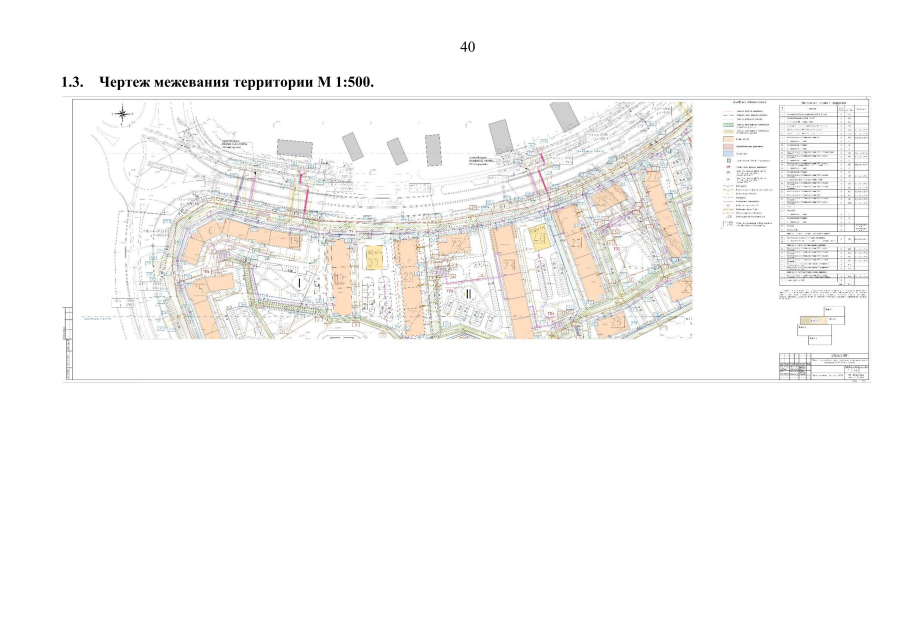
Task: Click the circled Roman numeral II marker
Action: [x=468, y=294]
